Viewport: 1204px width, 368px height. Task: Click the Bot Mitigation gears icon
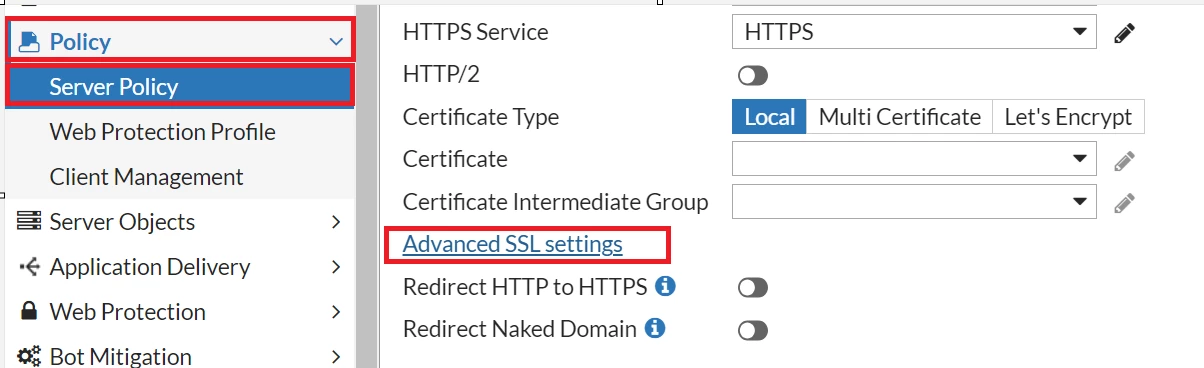[x=29, y=356]
